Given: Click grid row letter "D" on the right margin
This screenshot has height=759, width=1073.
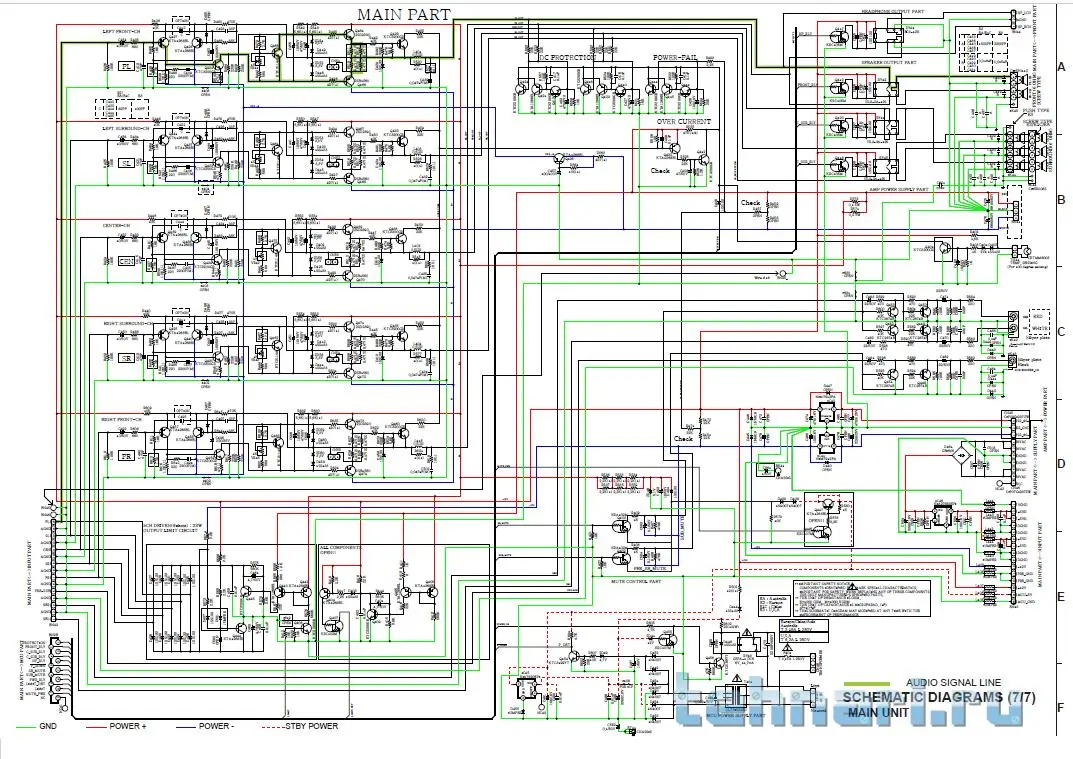Looking at the screenshot, I should pyautogui.click(x=1061, y=464).
